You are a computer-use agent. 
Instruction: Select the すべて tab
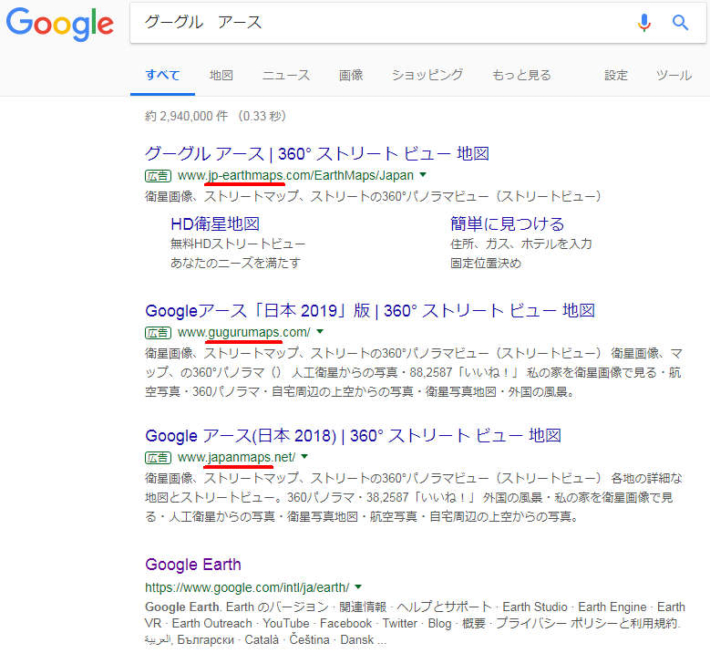[163, 75]
